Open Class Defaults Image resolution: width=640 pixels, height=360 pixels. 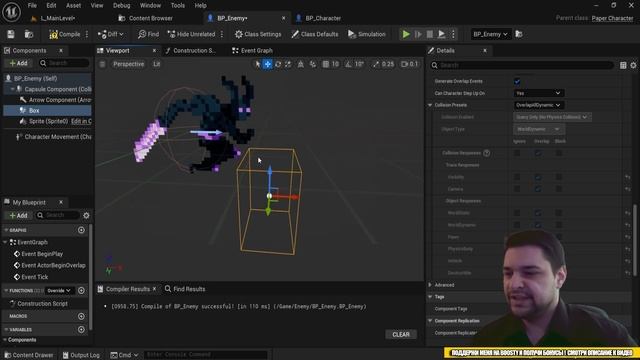pos(314,34)
